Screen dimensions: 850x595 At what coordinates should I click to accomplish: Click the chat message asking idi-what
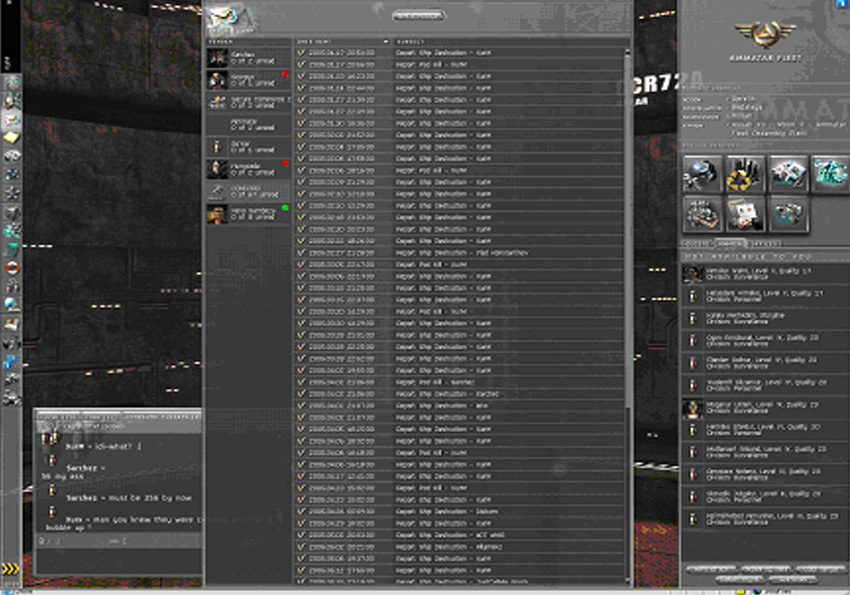[x=104, y=446]
